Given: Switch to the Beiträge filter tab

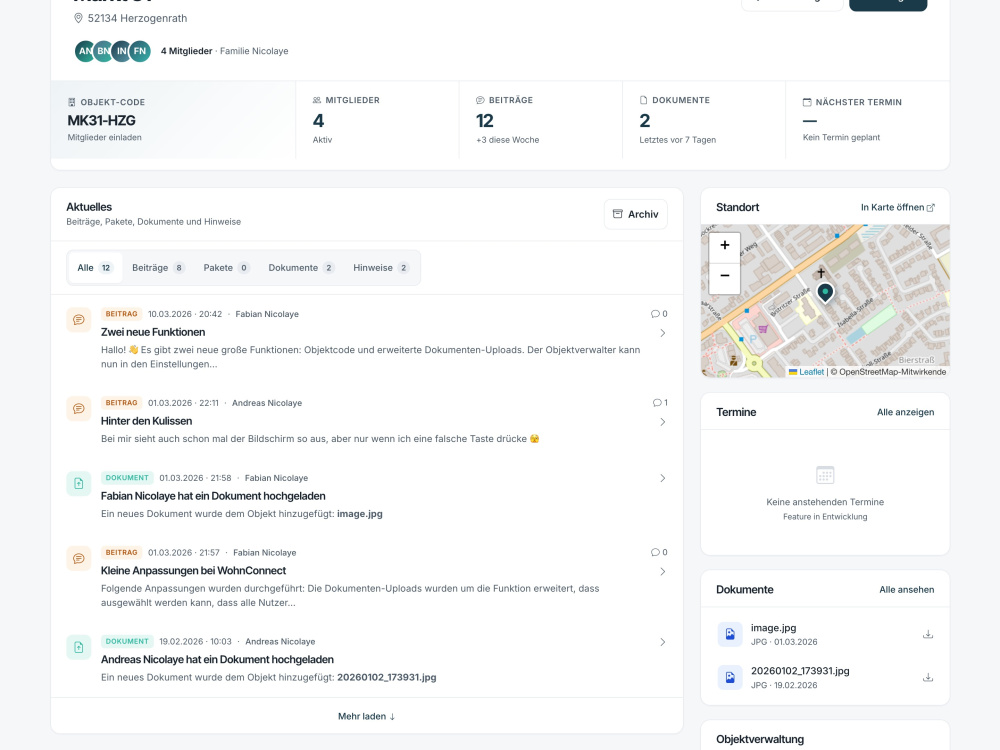Looking at the screenshot, I should (x=158, y=268).
